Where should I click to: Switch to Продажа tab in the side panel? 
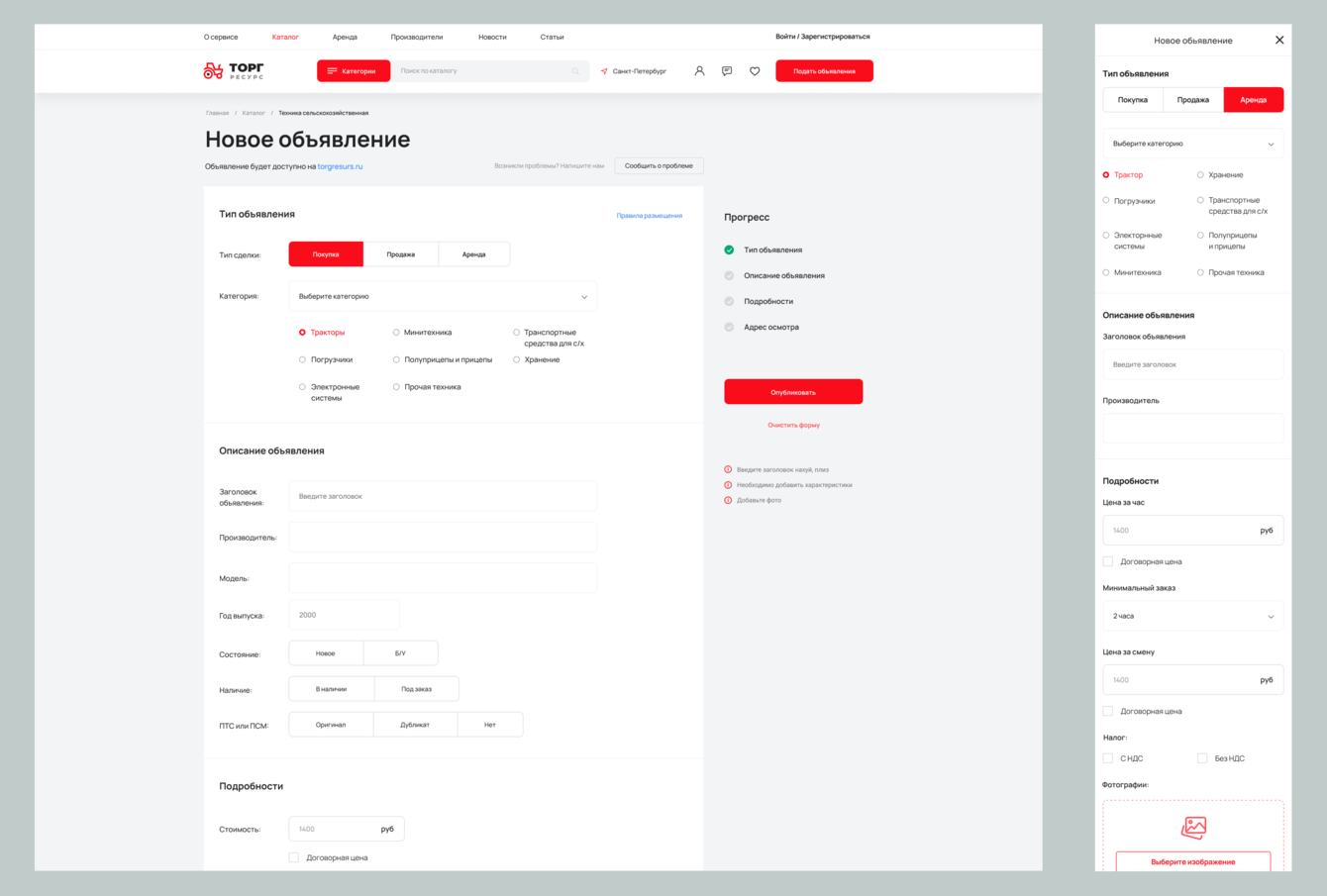point(1193,100)
